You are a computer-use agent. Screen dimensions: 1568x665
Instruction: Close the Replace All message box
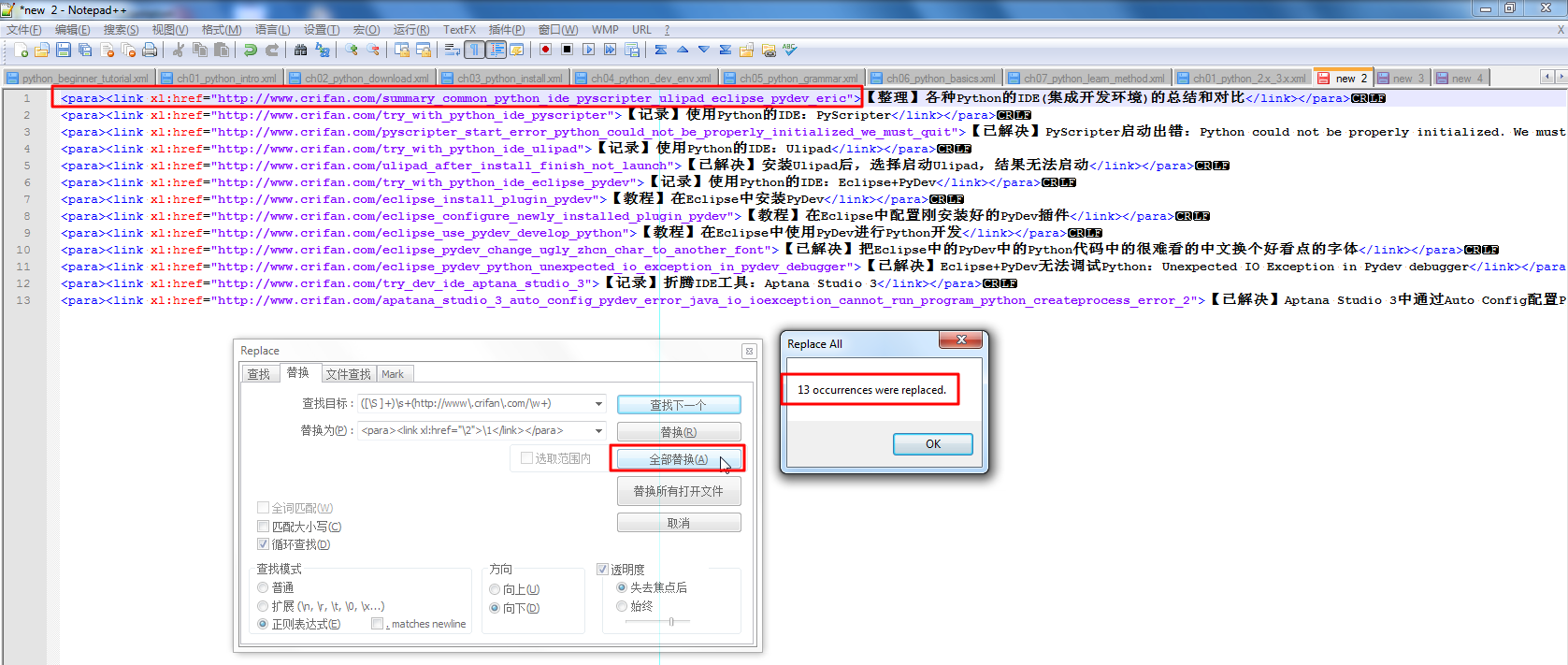[960, 340]
